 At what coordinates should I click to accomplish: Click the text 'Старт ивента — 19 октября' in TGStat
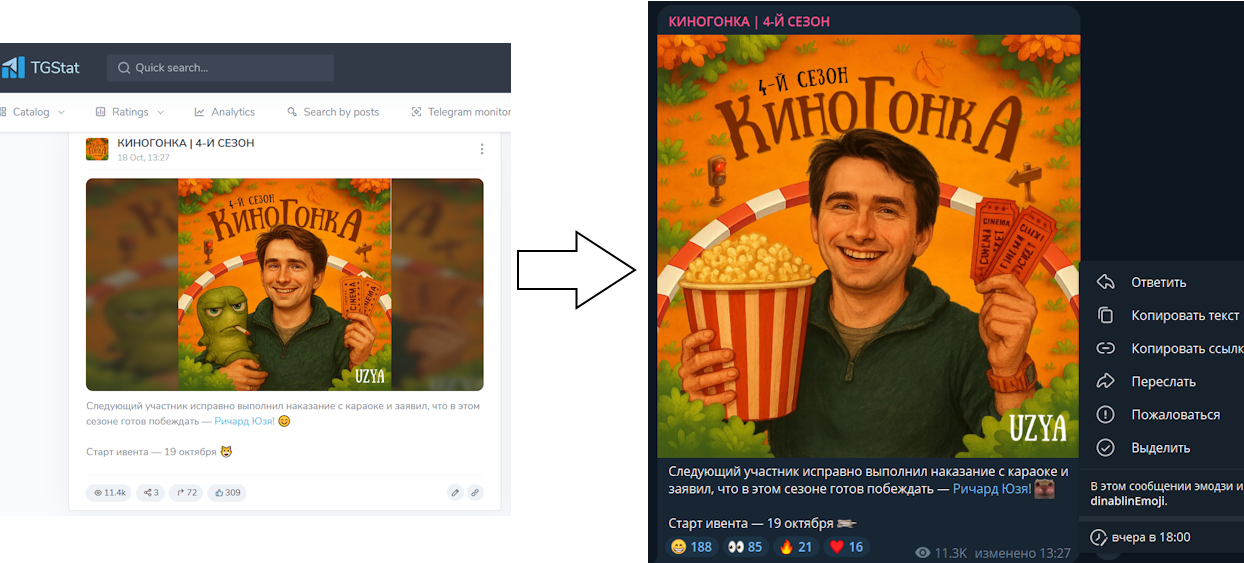pos(151,452)
